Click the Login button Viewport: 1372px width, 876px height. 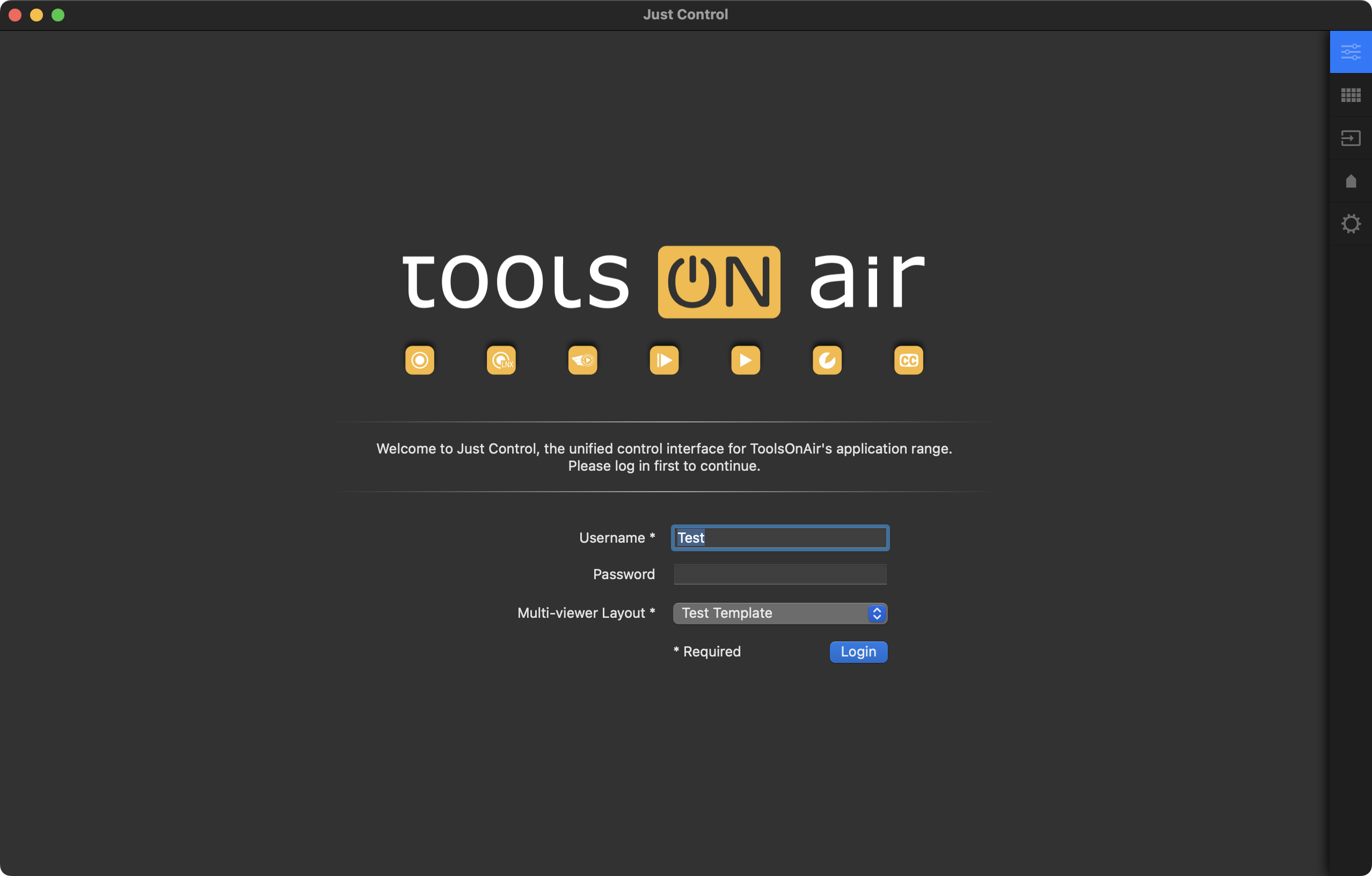858,652
